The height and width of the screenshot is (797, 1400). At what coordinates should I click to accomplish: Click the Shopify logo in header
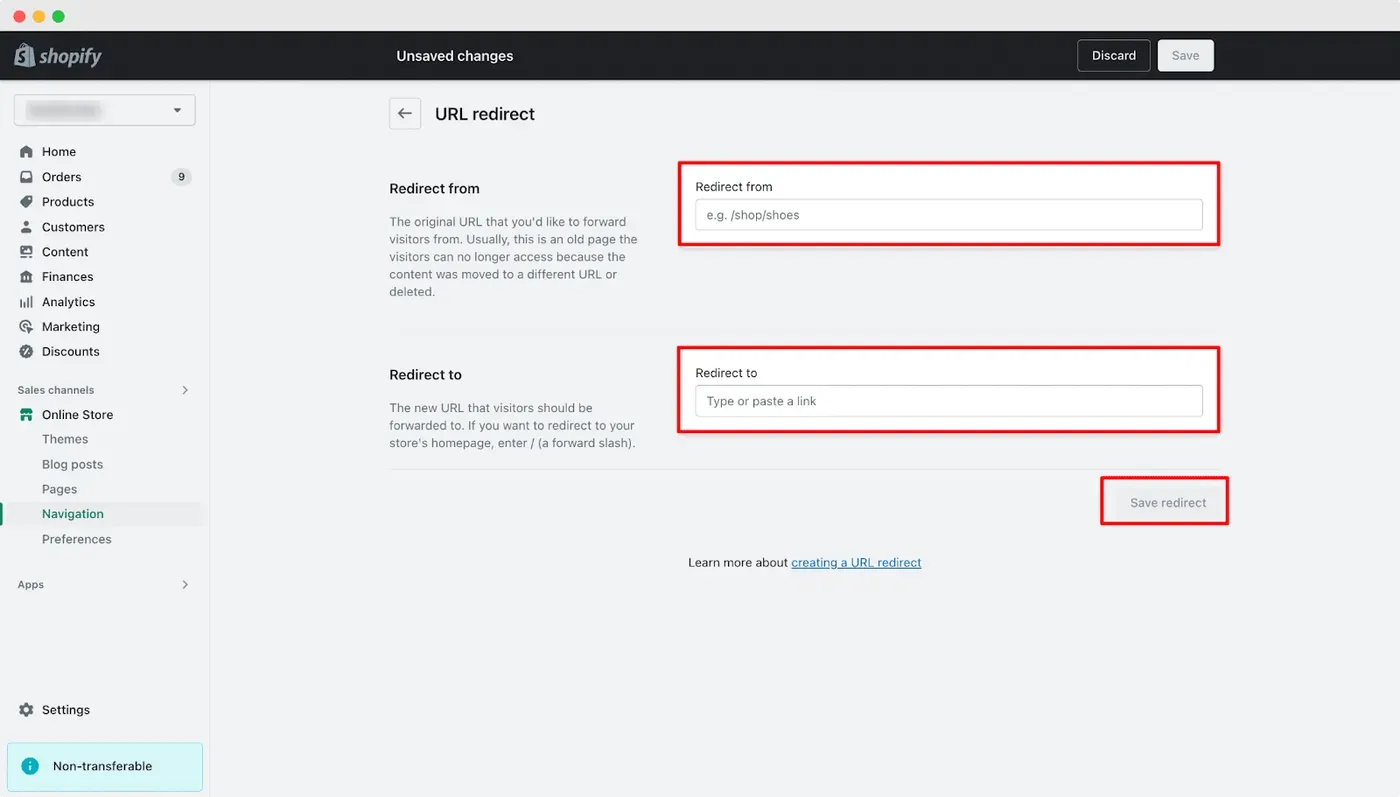click(58, 56)
